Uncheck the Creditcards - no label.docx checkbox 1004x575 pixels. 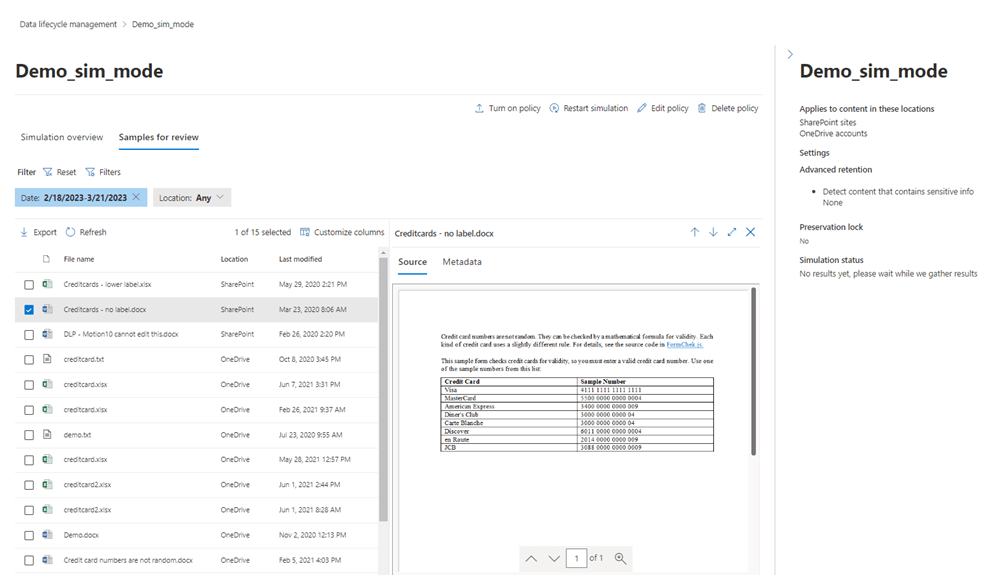pyautogui.click(x=29, y=310)
